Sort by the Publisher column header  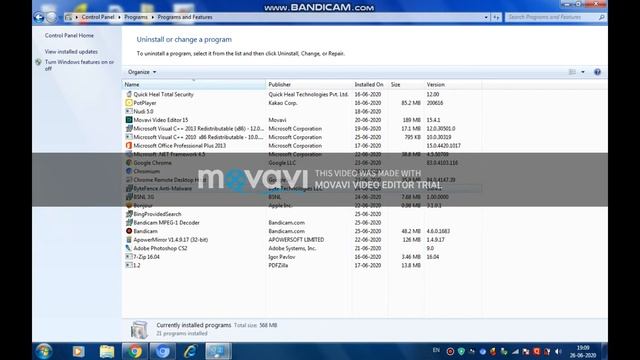tap(309, 84)
